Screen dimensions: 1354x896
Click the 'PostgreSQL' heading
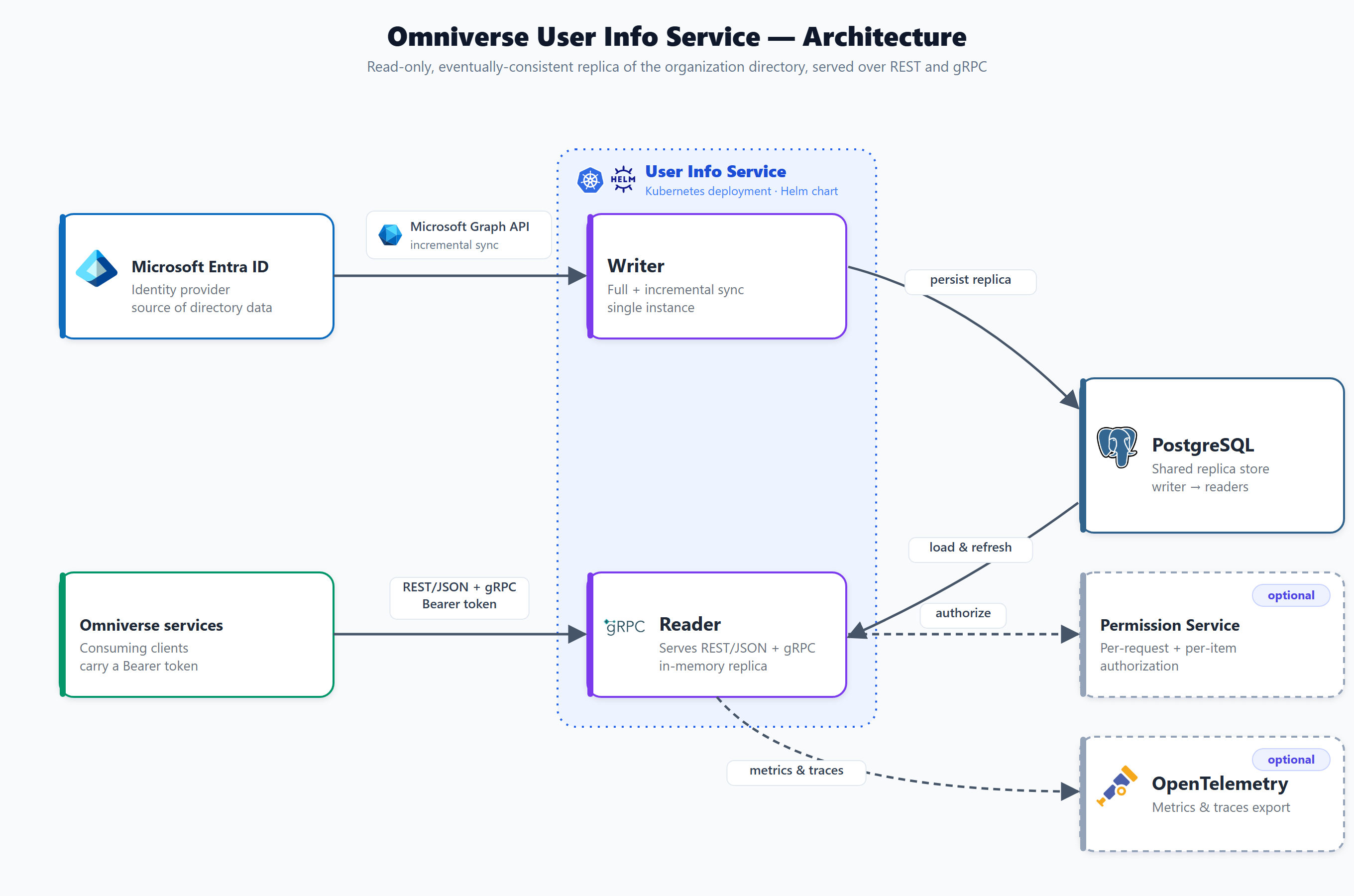pos(1203,445)
